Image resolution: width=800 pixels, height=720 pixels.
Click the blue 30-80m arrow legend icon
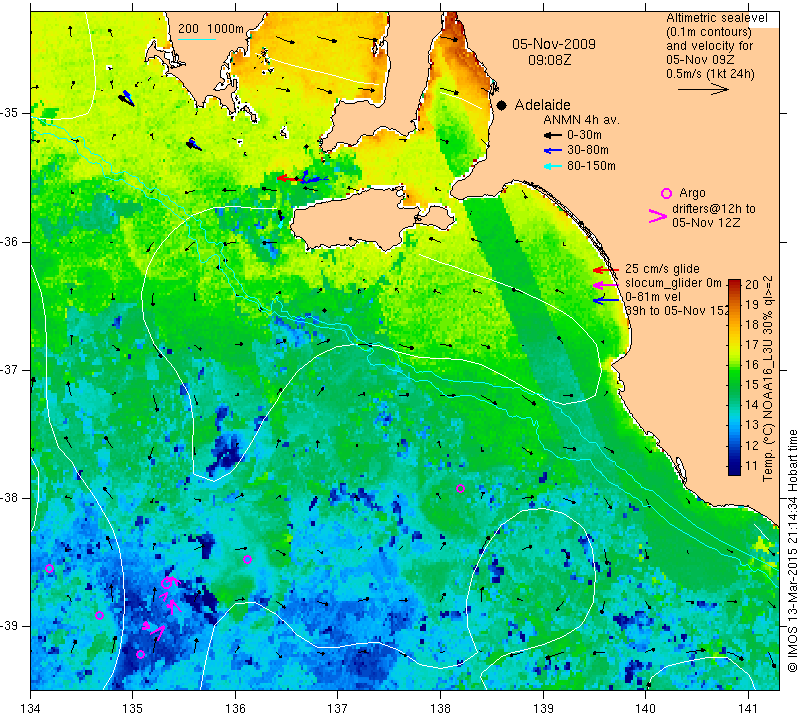coord(553,151)
